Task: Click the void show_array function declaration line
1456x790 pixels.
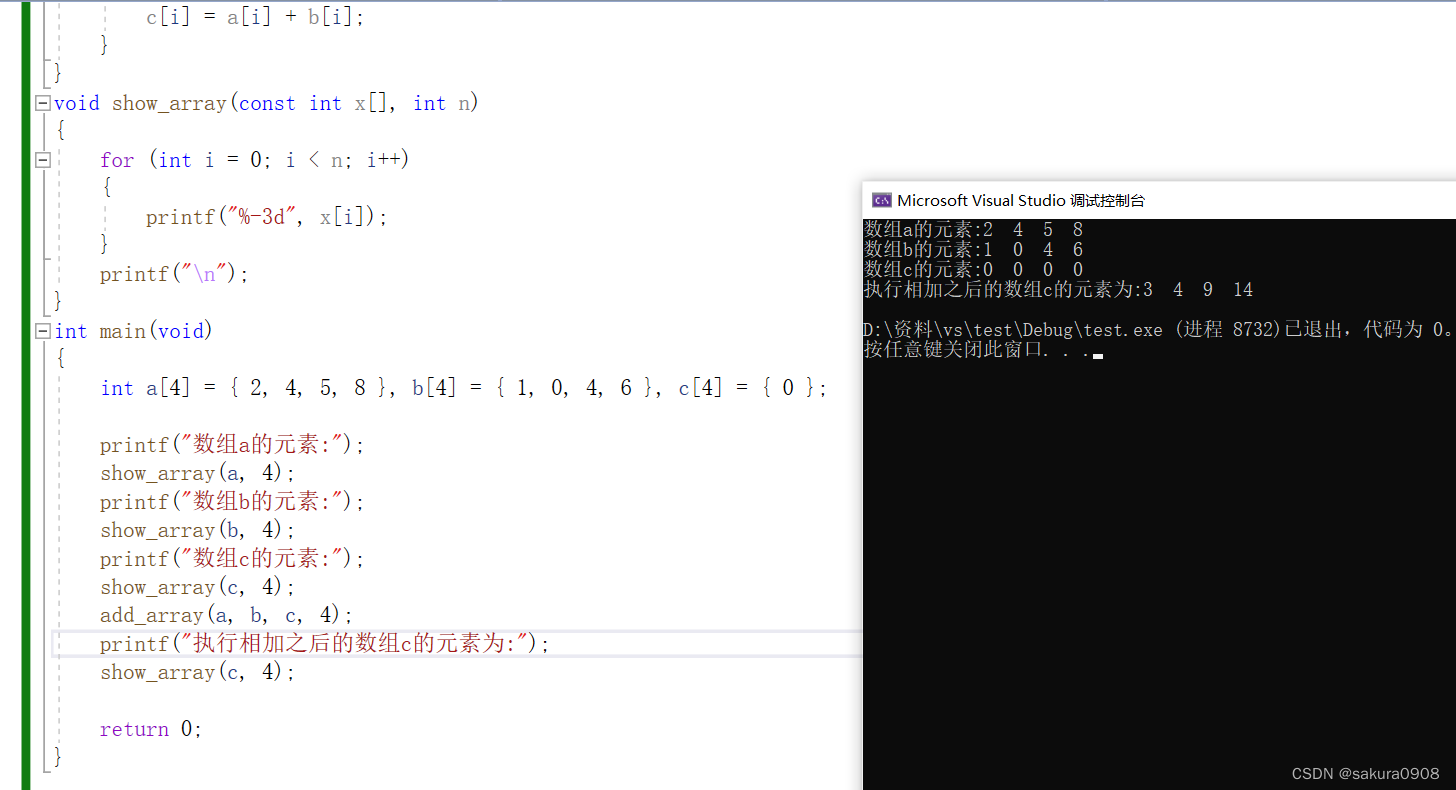Action: tap(266, 103)
